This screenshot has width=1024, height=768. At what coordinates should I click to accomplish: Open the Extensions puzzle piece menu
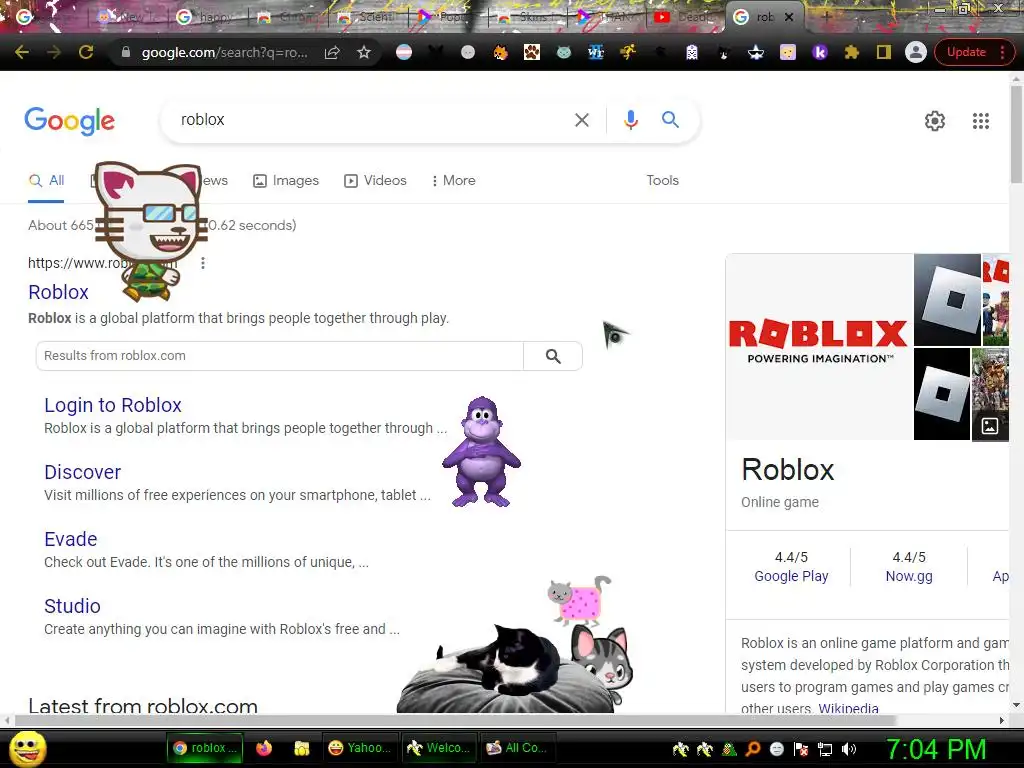coord(852,52)
